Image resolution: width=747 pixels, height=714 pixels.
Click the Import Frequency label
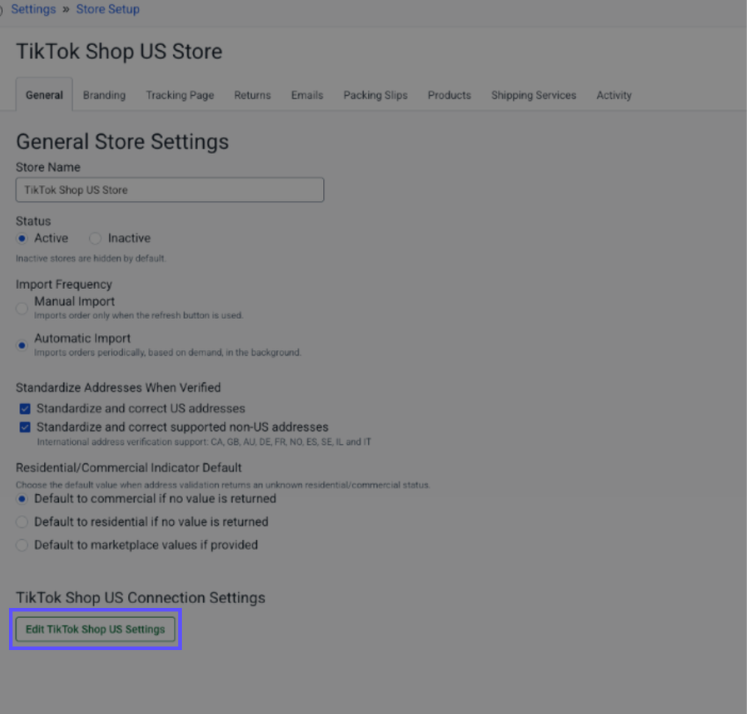pos(64,284)
